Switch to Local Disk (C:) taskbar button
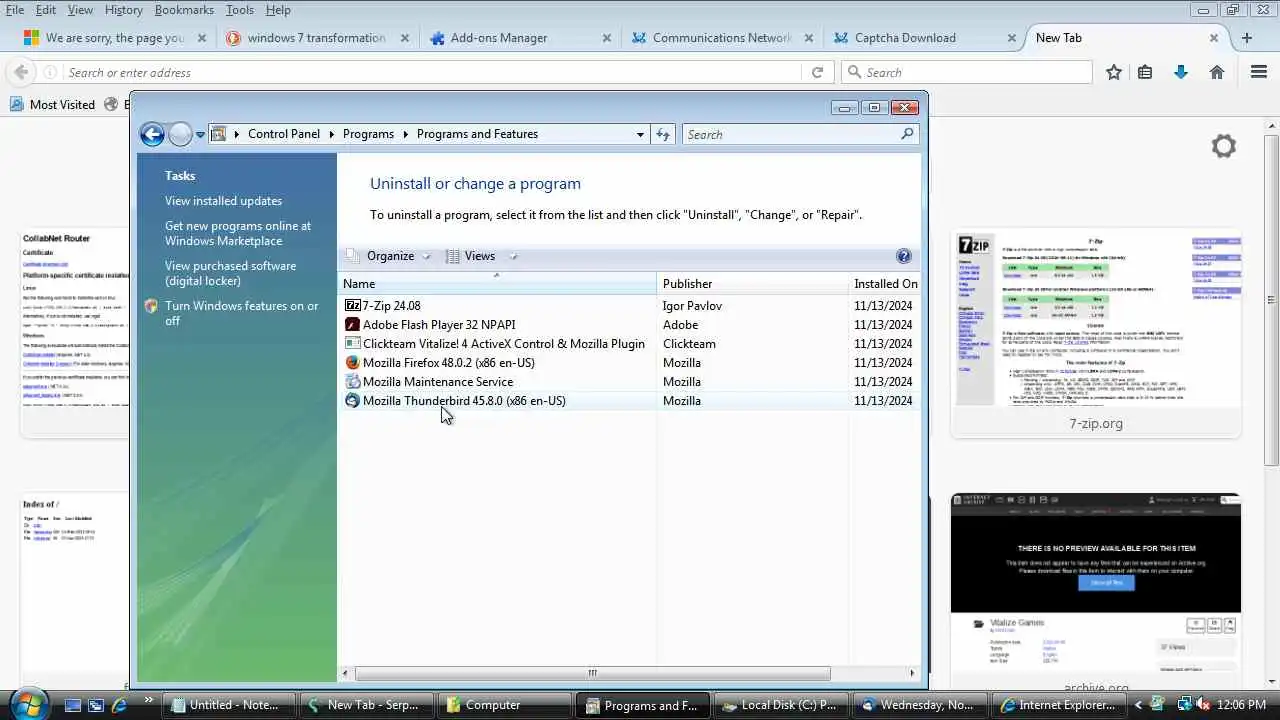Screen dimensions: 1280x720 783,705
